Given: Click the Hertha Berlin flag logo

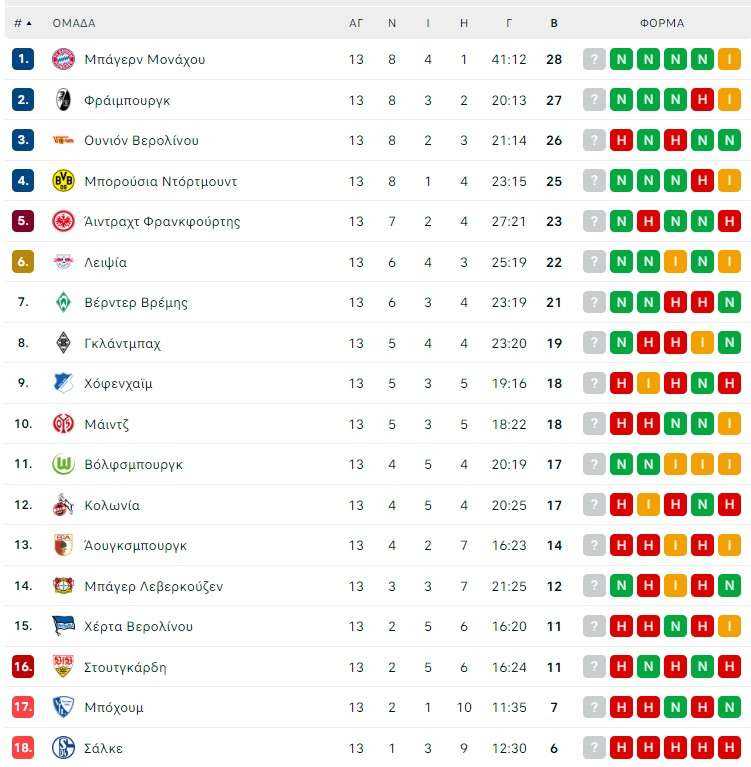Looking at the screenshot, I should tap(63, 626).
